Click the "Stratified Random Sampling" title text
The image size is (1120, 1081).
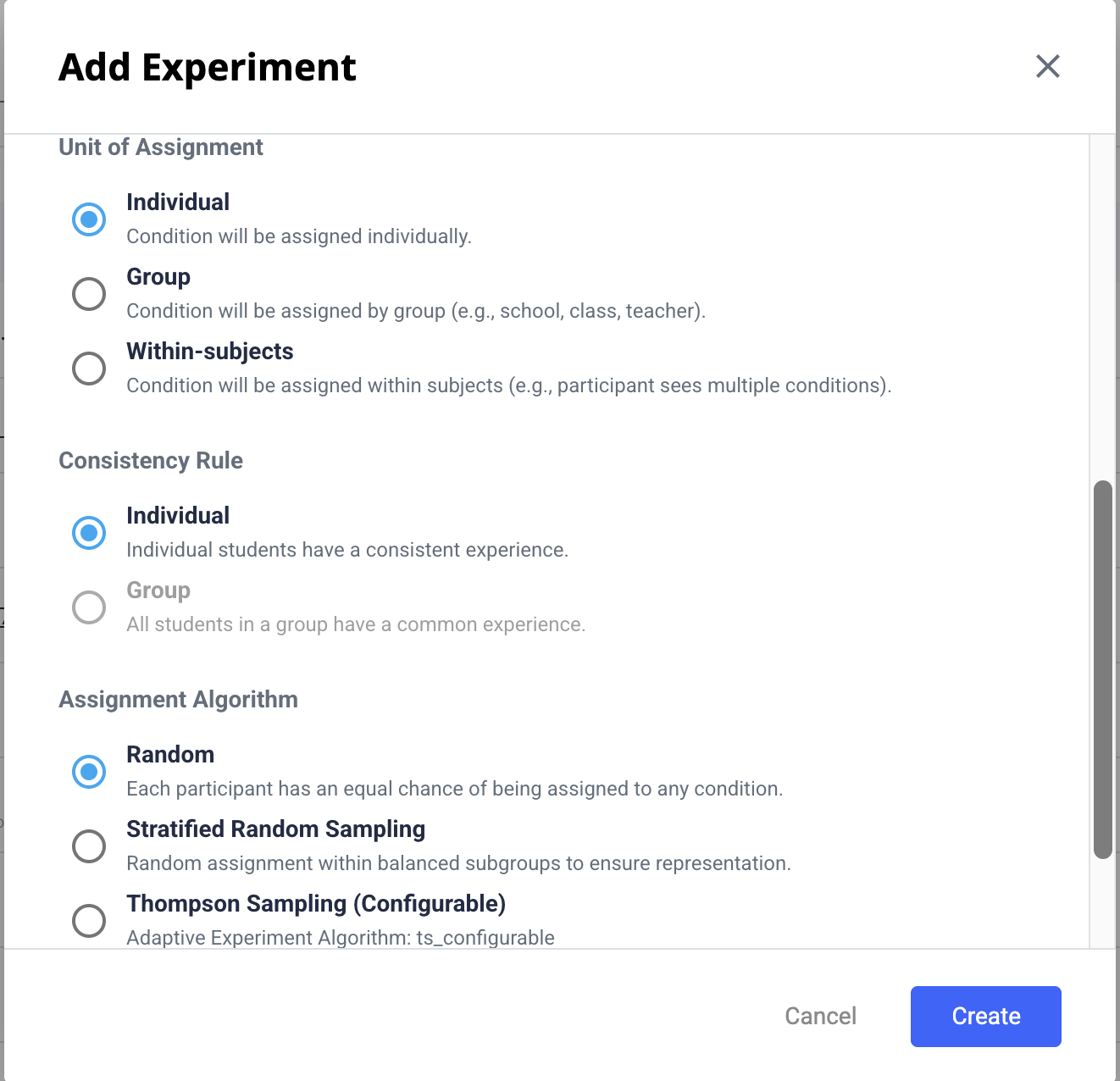275,829
